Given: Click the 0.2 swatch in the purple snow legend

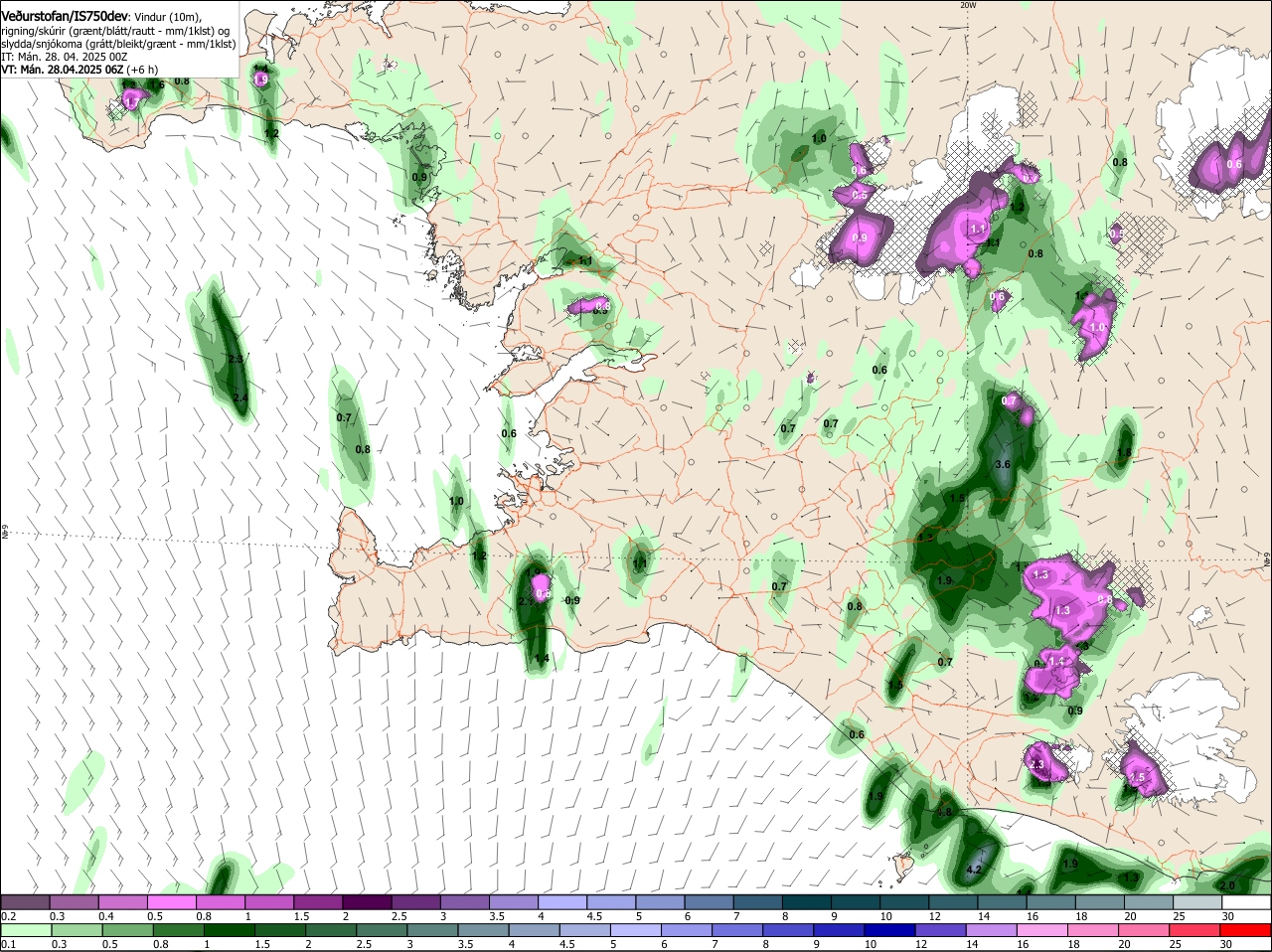Looking at the screenshot, I should tap(25, 902).
